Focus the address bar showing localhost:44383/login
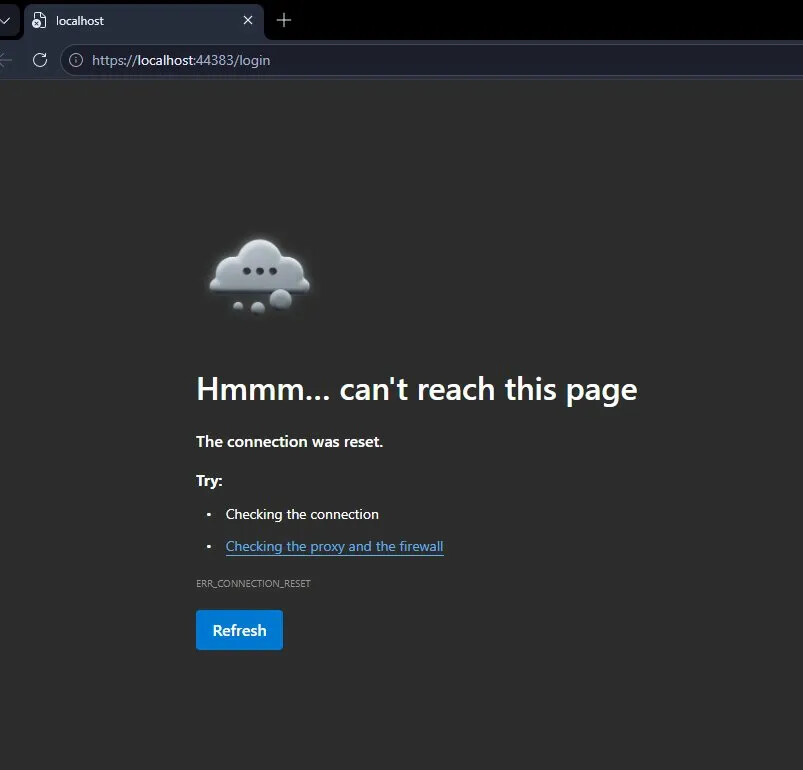Viewport: 803px width, 770px height. (450, 60)
